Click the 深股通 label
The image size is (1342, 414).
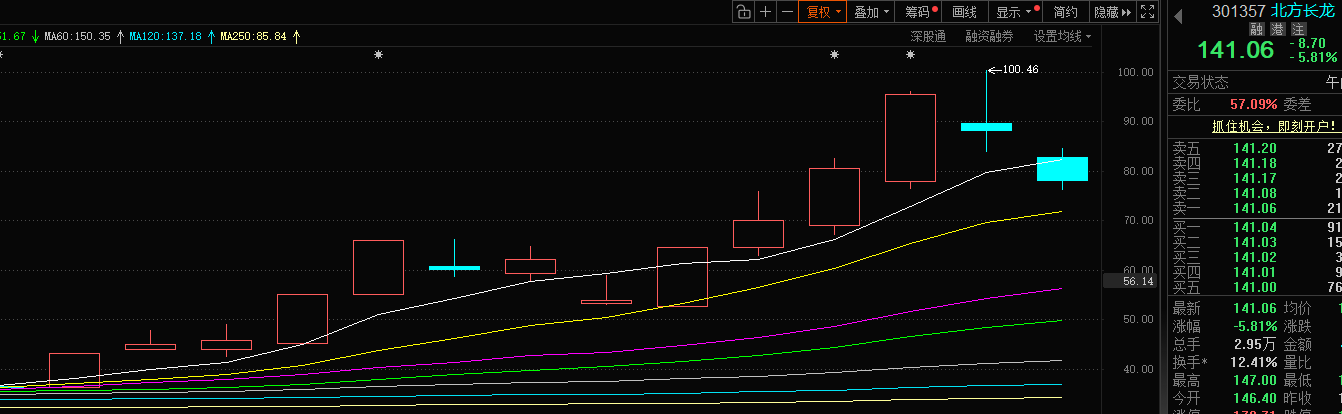(928, 36)
